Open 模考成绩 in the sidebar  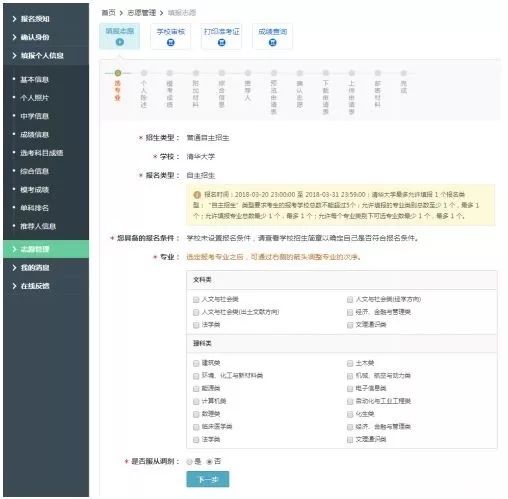(x=35, y=189)
